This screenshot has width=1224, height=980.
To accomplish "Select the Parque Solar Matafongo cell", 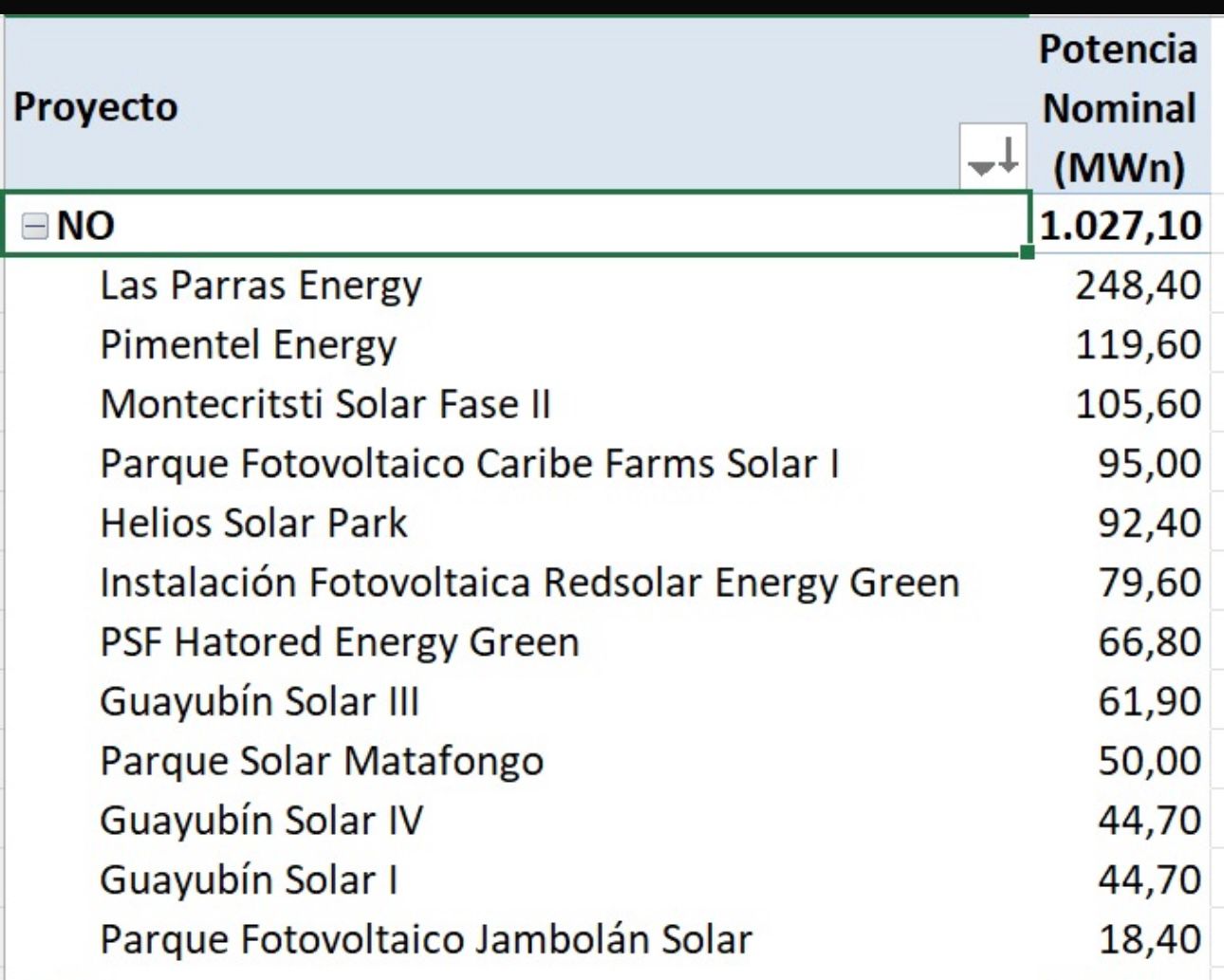I will click(322, 761).
